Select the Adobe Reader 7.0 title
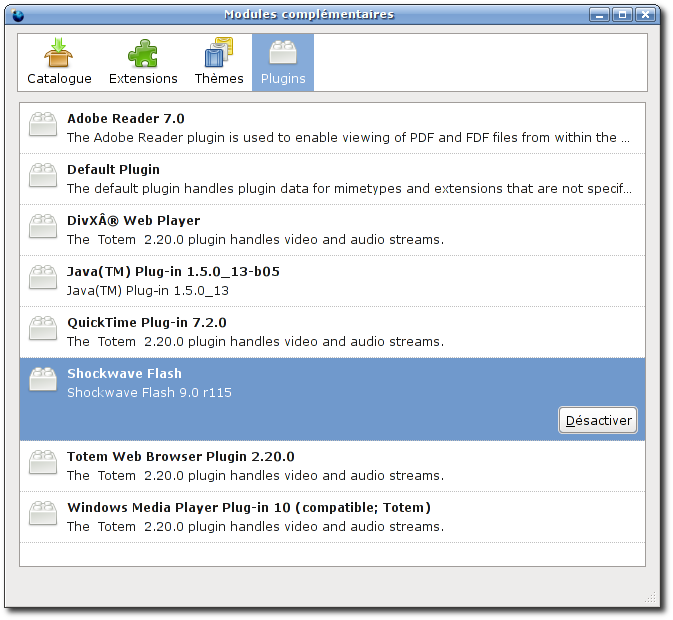 tap(126, 118)
